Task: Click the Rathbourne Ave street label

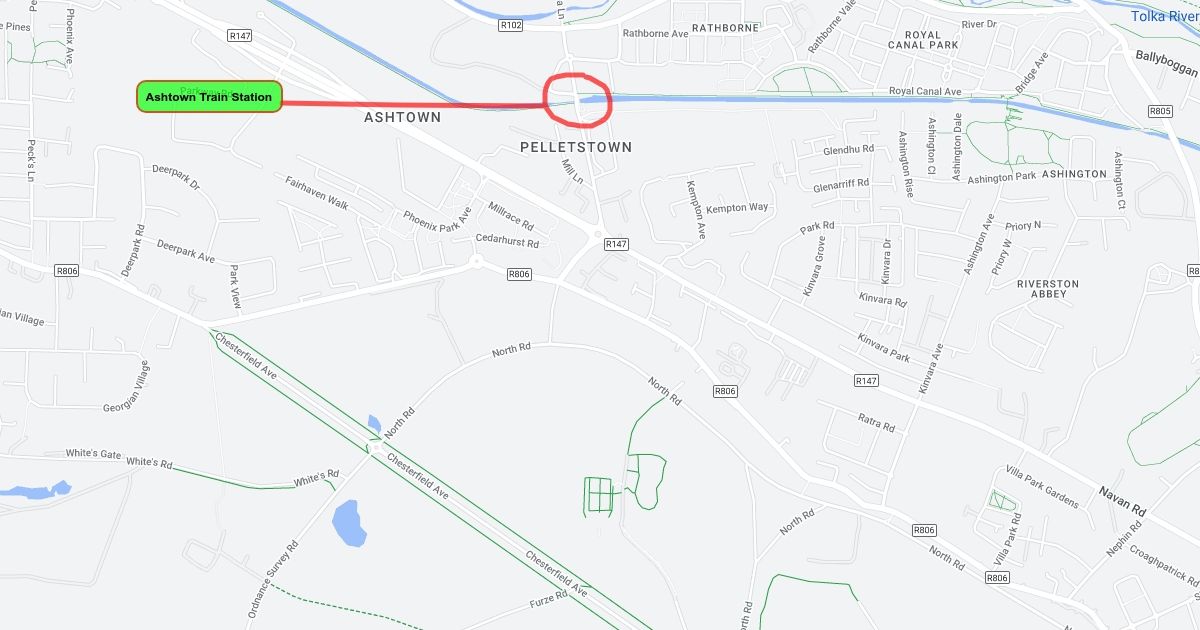Action: (656, 33)
